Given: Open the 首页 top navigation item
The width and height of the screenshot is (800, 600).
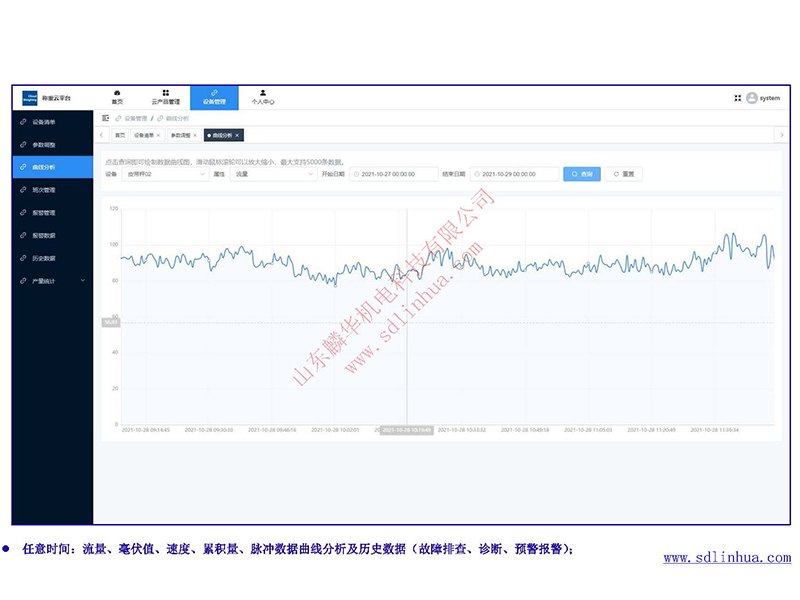Looking at the screenshot, I should click(x=117, y=97).
